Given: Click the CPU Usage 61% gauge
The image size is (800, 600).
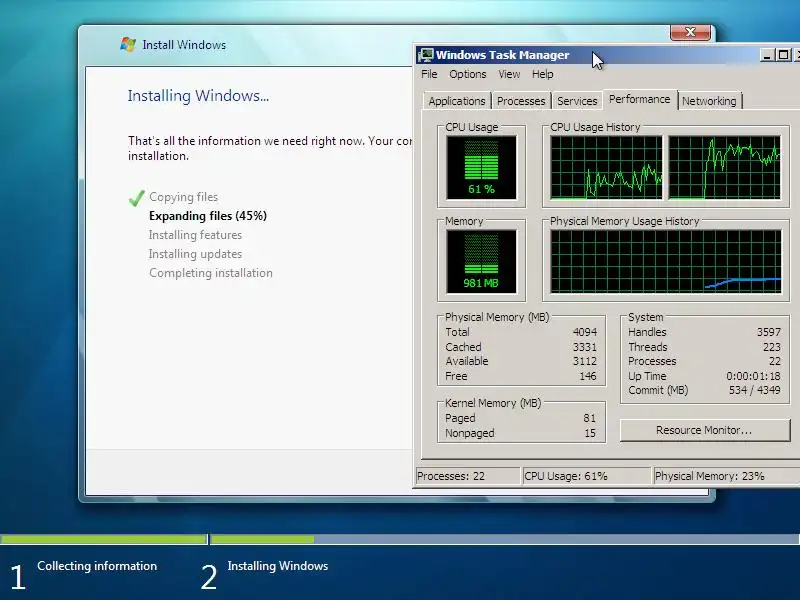Looking at the screenshot, I should click(x=481, y=167).
